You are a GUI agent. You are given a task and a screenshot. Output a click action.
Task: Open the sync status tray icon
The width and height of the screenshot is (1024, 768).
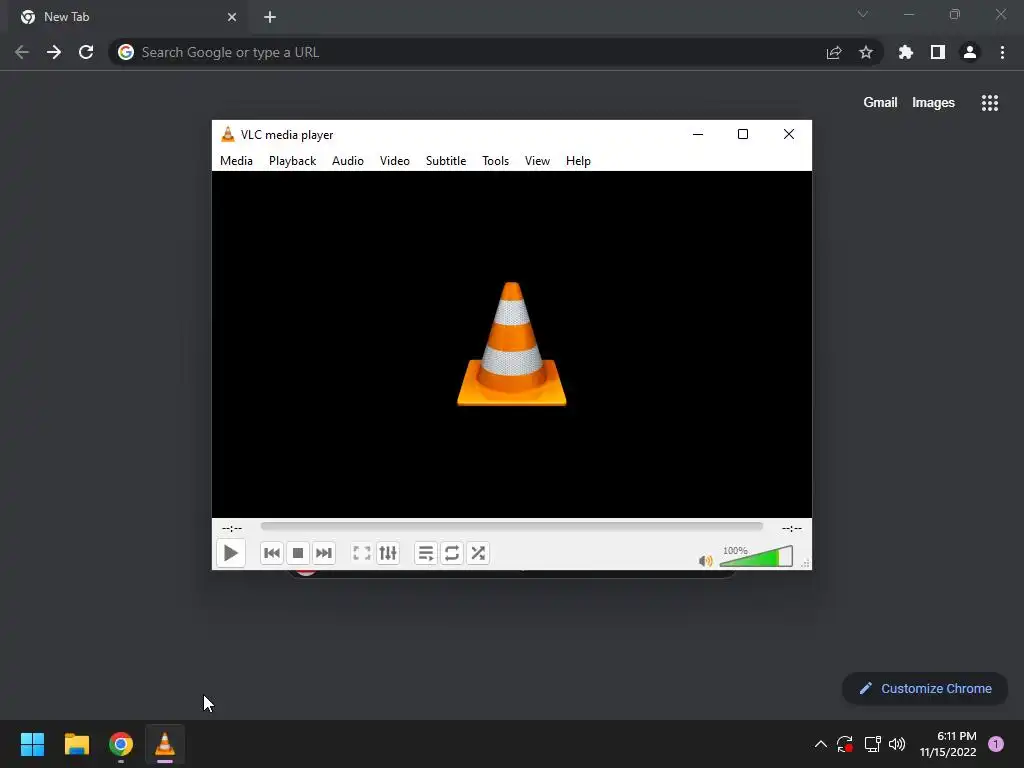tap(845, 744)
